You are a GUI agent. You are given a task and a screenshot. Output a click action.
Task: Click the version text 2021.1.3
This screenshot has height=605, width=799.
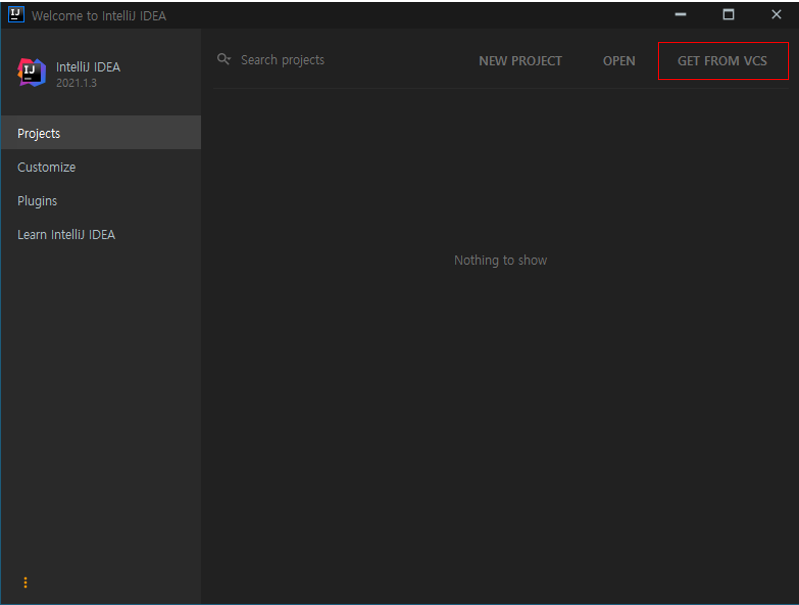coord(76,83)
